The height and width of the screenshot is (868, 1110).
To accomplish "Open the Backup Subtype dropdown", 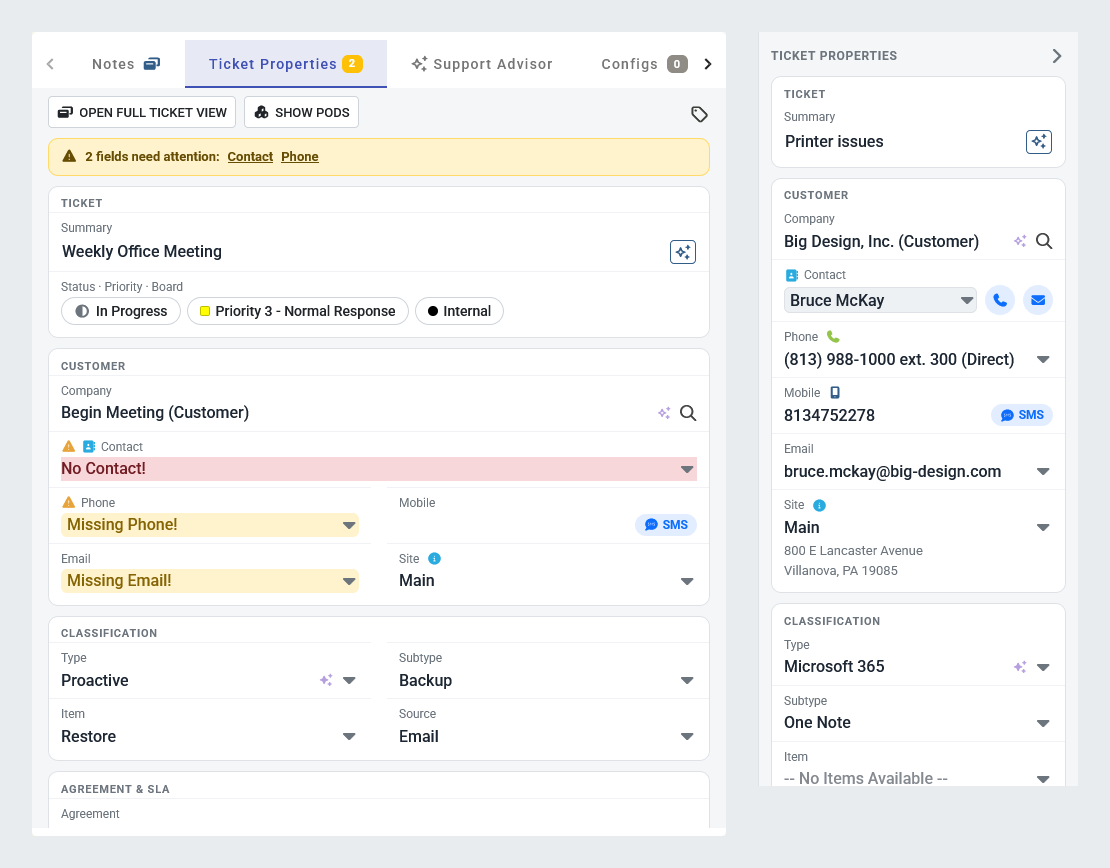I will pos(547,680).
